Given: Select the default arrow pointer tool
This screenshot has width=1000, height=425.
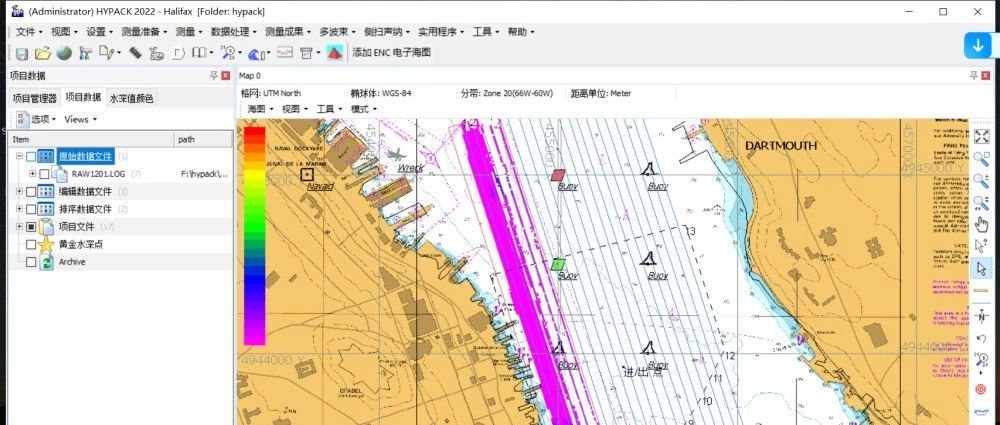Looking at the screenshot, I should [x=982, y=269].
